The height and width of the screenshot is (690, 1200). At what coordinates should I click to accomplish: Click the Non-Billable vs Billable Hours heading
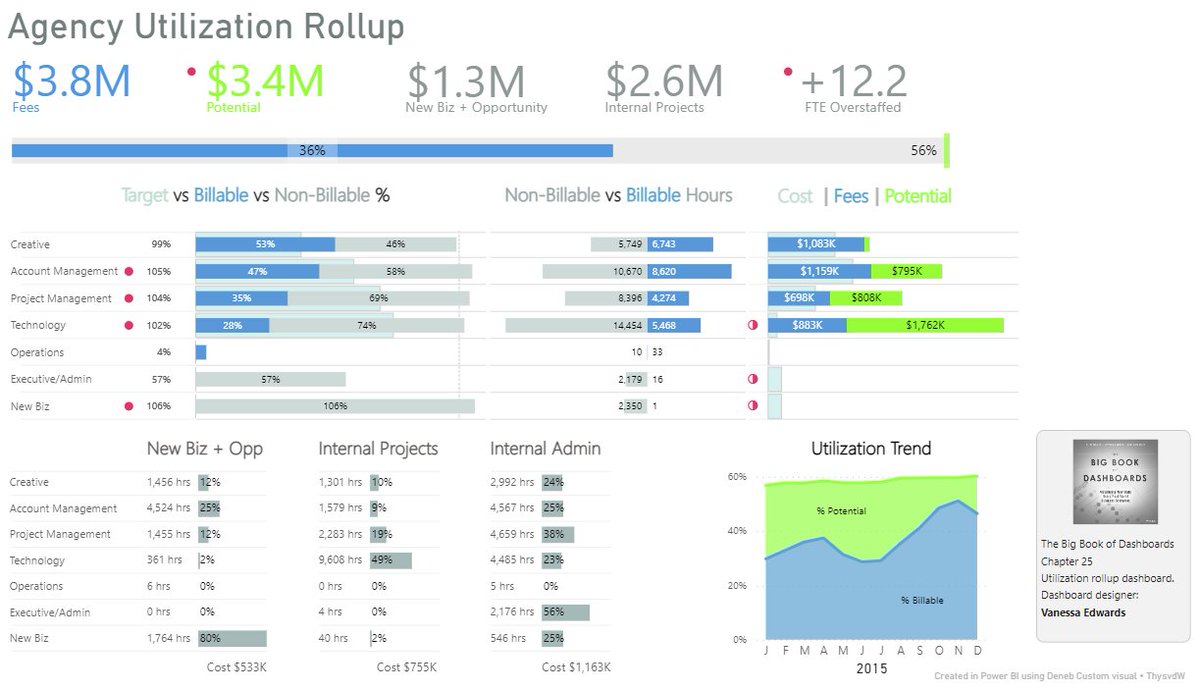pos(618,196)
